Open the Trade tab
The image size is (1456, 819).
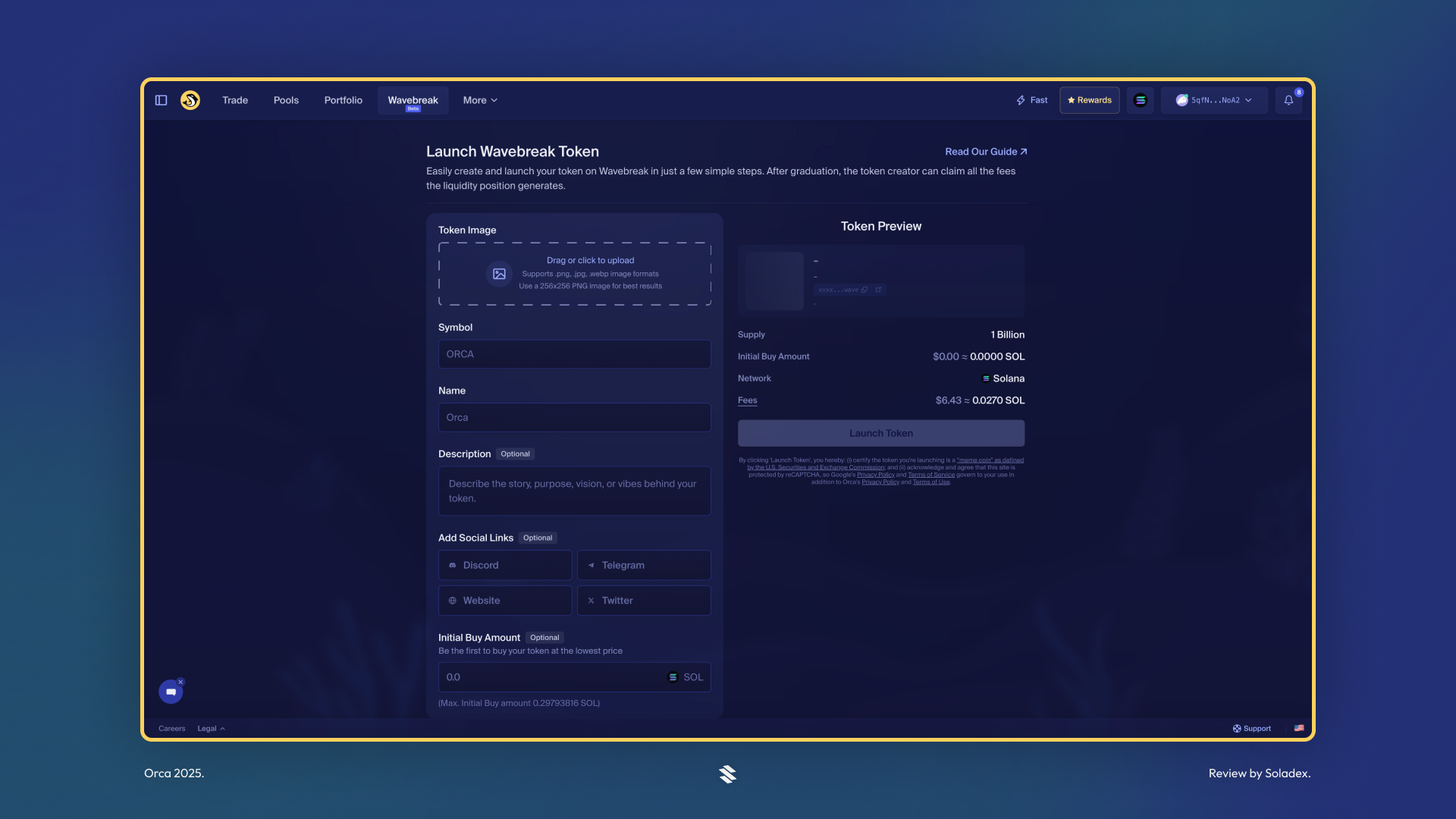point(235,100)
